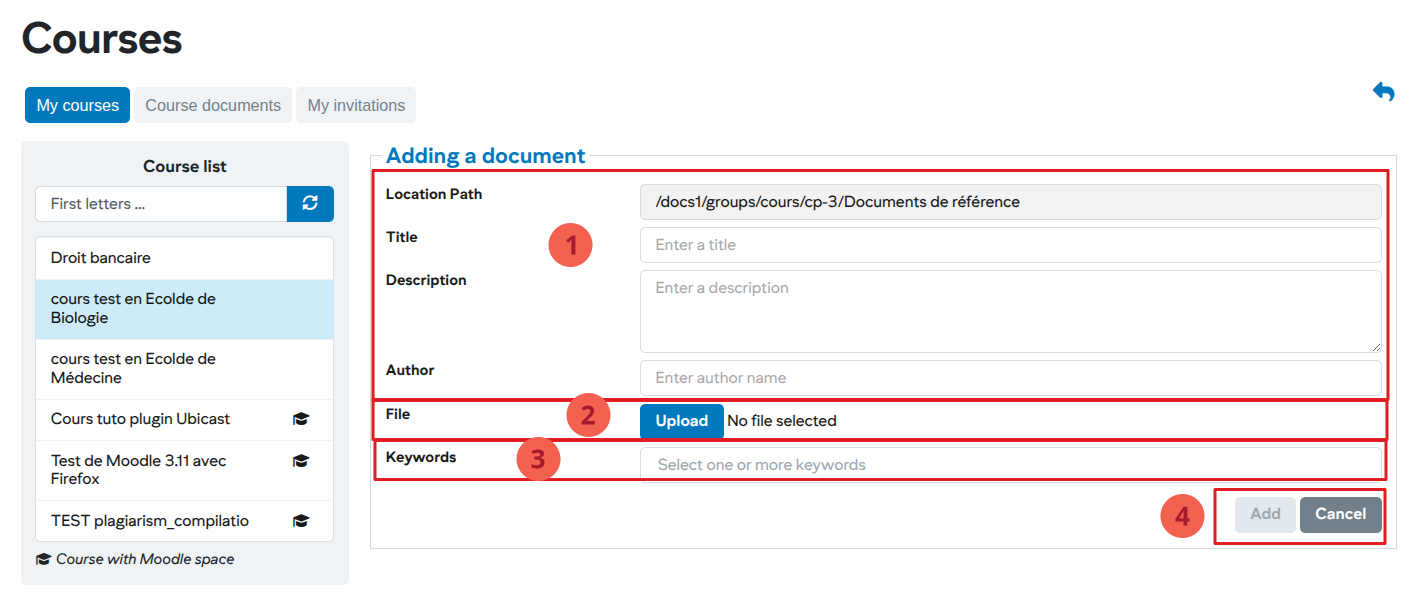Click the First letters search field
Image resolution: width=1421 pixels, height=604 pixels.
(161, 204)
